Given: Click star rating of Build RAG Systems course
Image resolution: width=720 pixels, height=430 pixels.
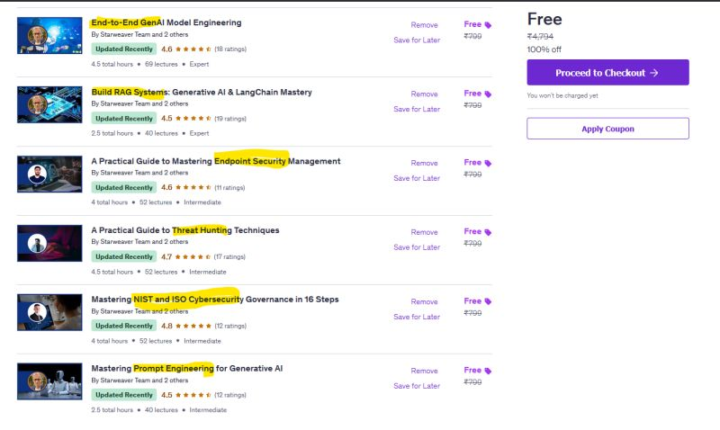Looking at the screenshot, I should (193, 119).
